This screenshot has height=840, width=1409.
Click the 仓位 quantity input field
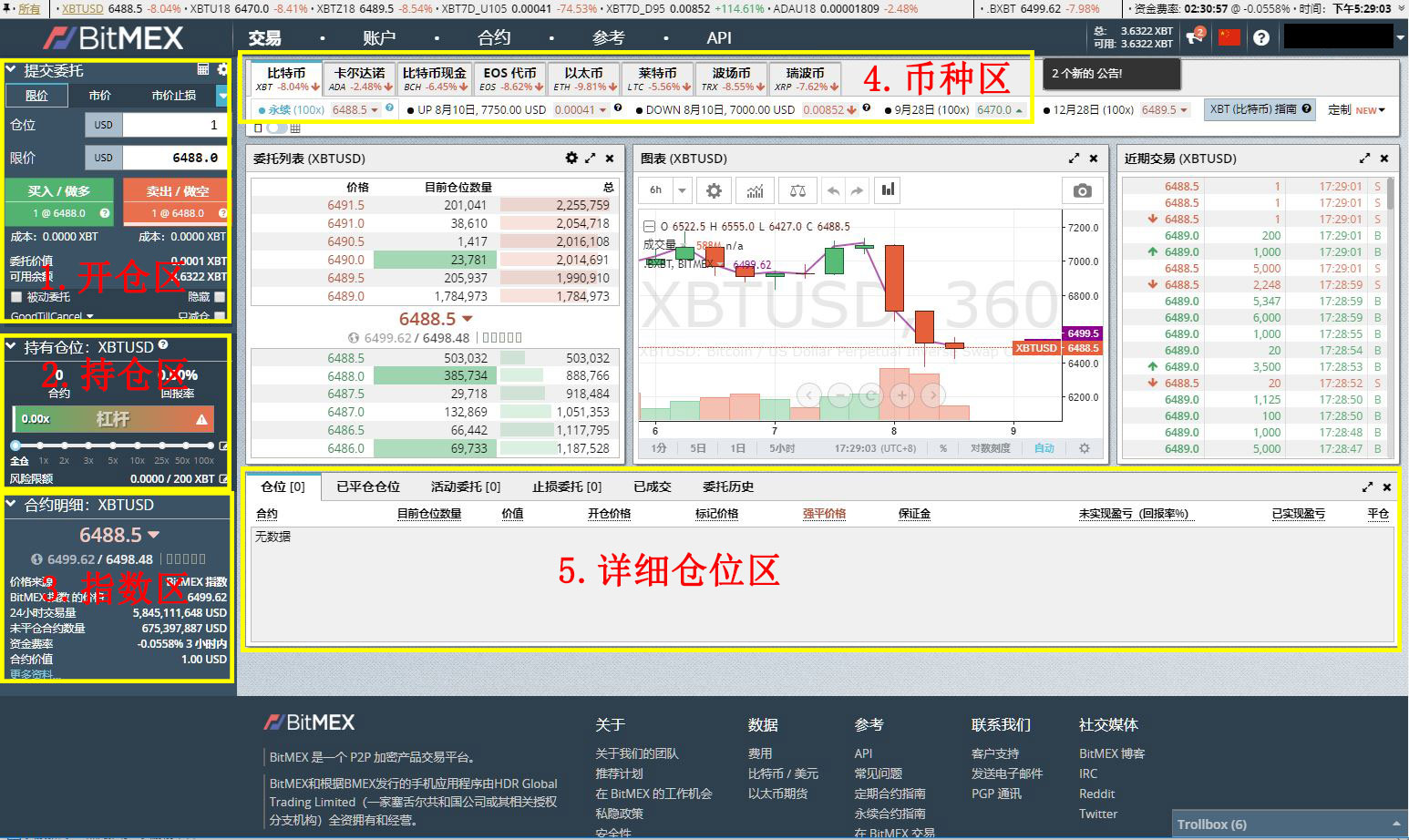[x=174, y=125]
